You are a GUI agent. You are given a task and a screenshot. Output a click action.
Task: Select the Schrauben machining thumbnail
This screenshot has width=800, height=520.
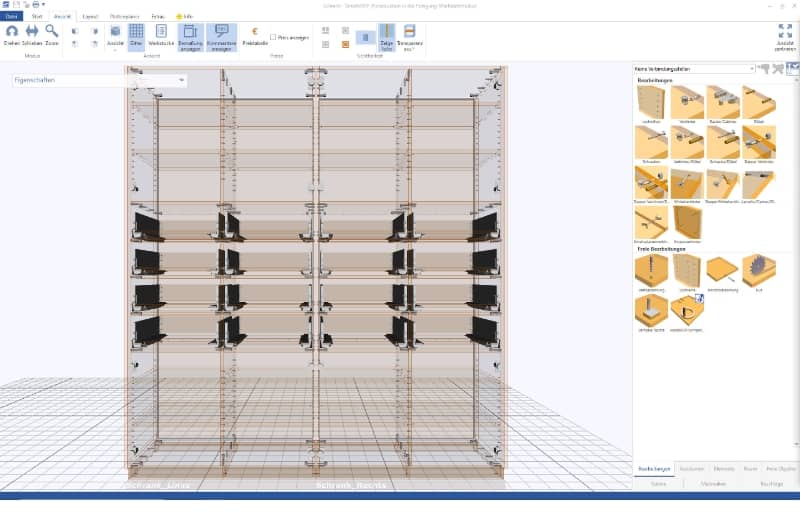pos(651,144)
